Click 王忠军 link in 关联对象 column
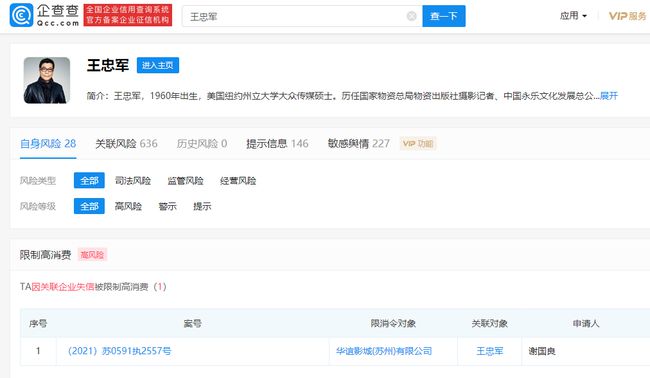The height and width of the screenshot is (378, 650). 490,351
